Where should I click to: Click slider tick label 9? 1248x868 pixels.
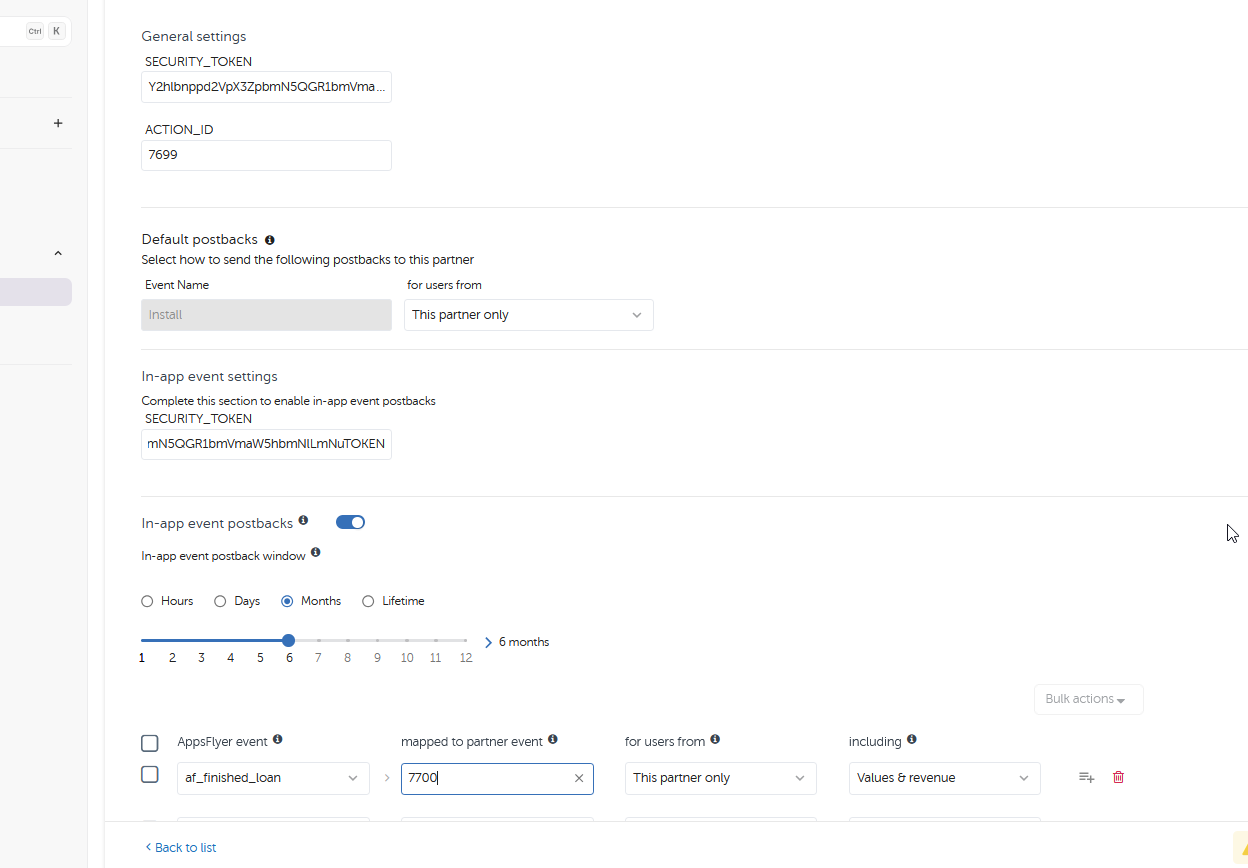pos(378,658)
